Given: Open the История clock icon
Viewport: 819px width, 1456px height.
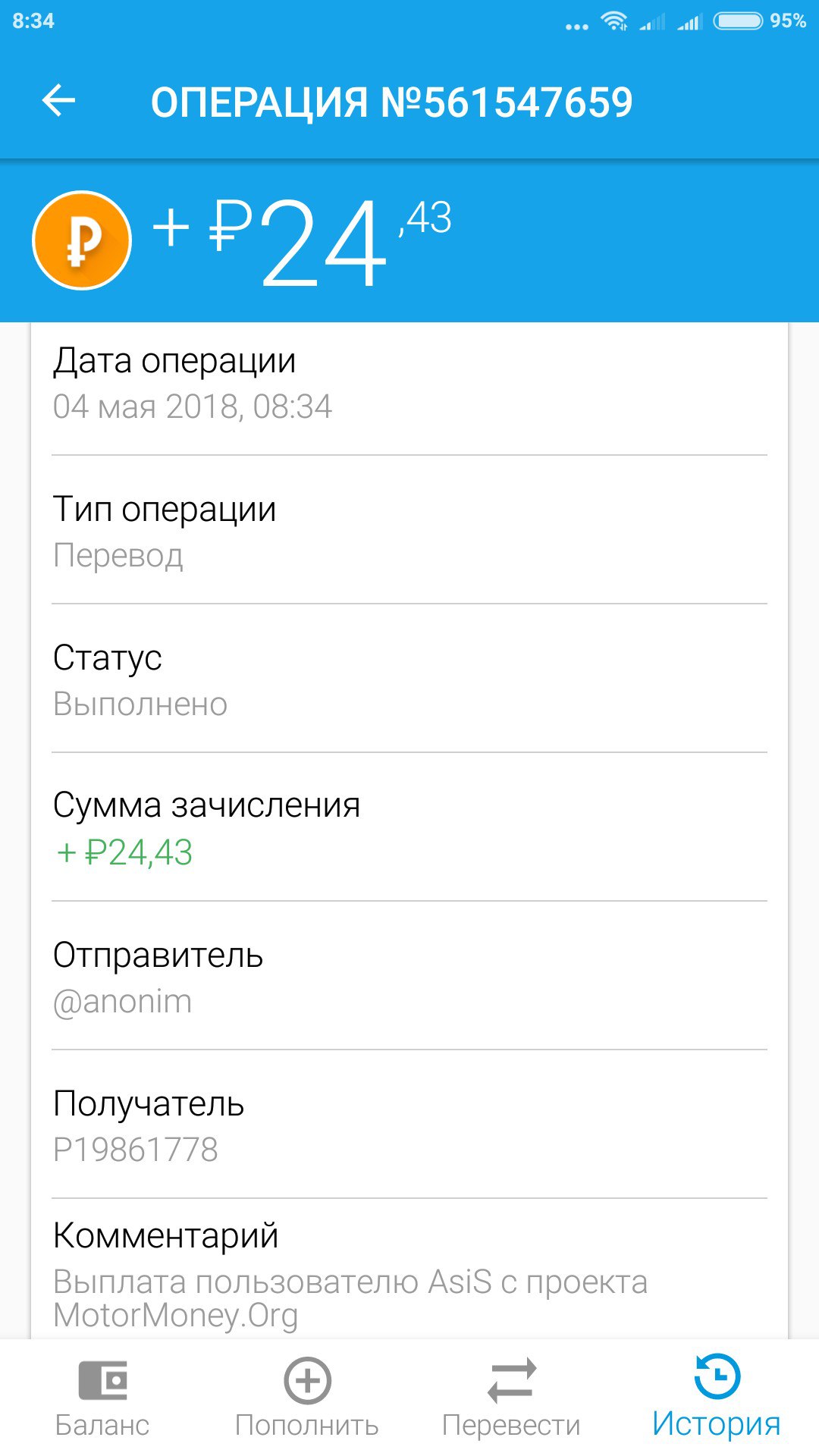Looking at the screenshot, I should coord(717,1376).
